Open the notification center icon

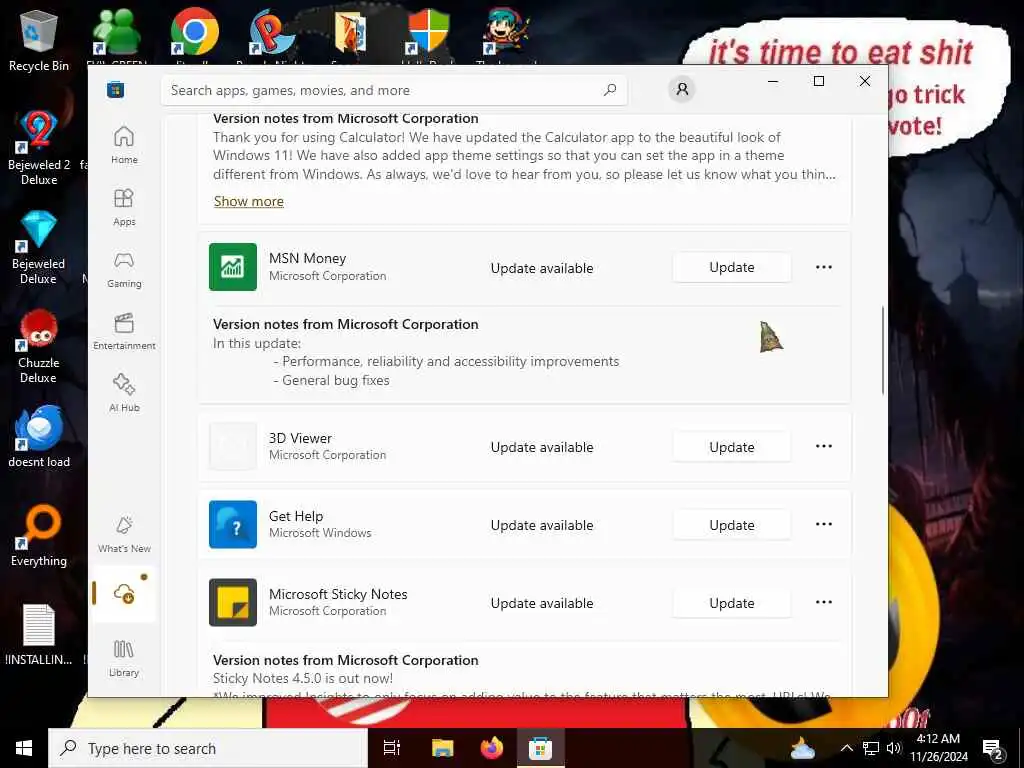(993, 748)
